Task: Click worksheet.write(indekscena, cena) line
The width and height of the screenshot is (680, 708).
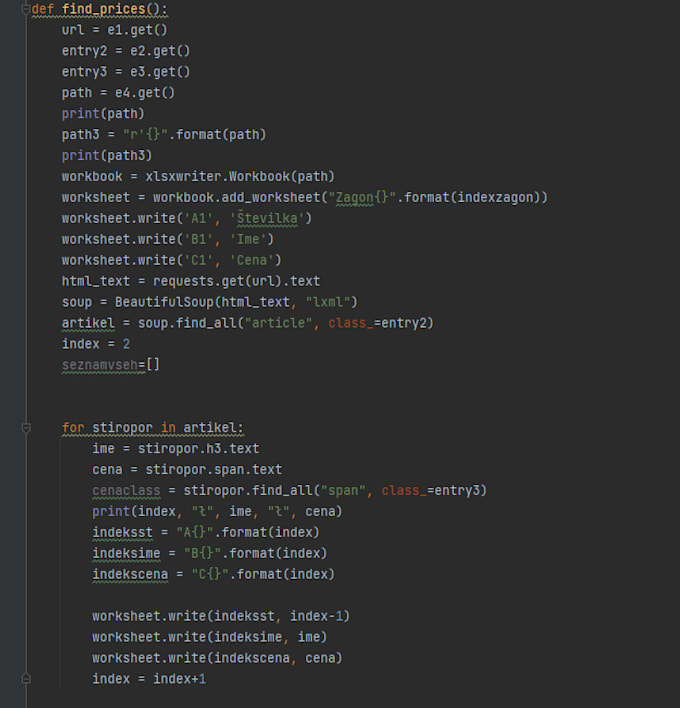Action: pos(217,658)
